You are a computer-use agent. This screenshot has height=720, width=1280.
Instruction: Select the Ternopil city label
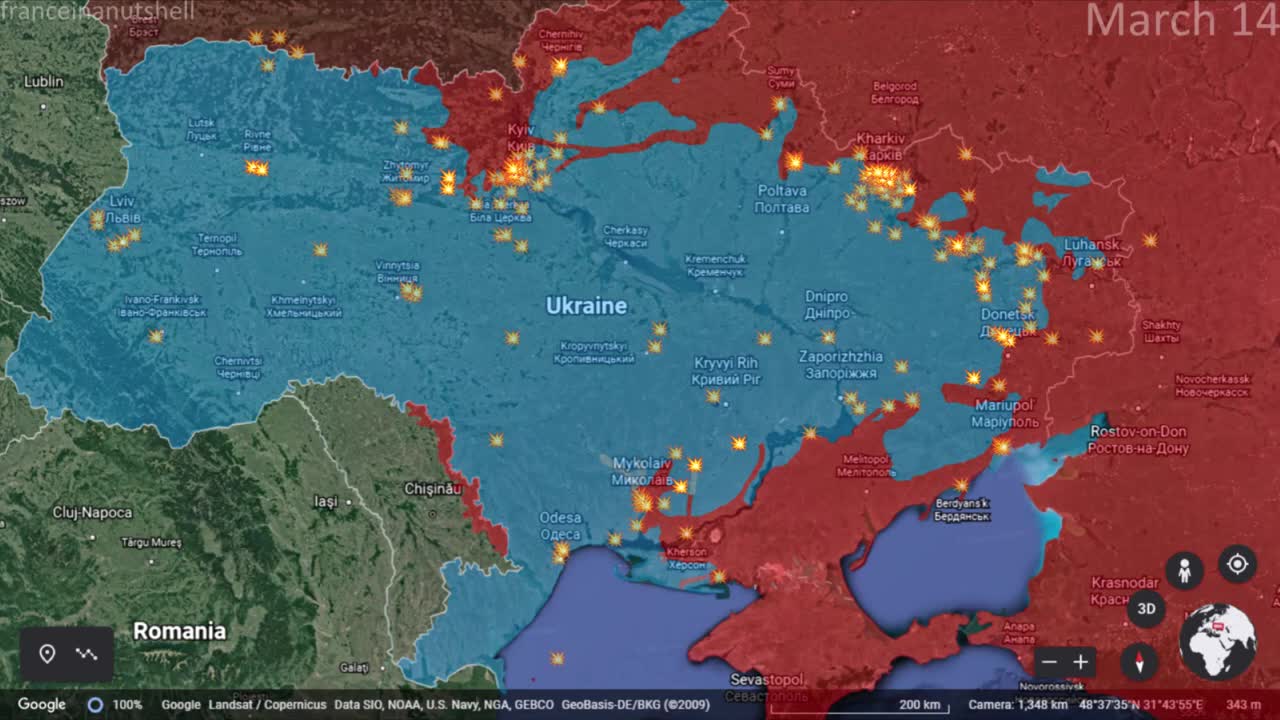click(217, 244)
